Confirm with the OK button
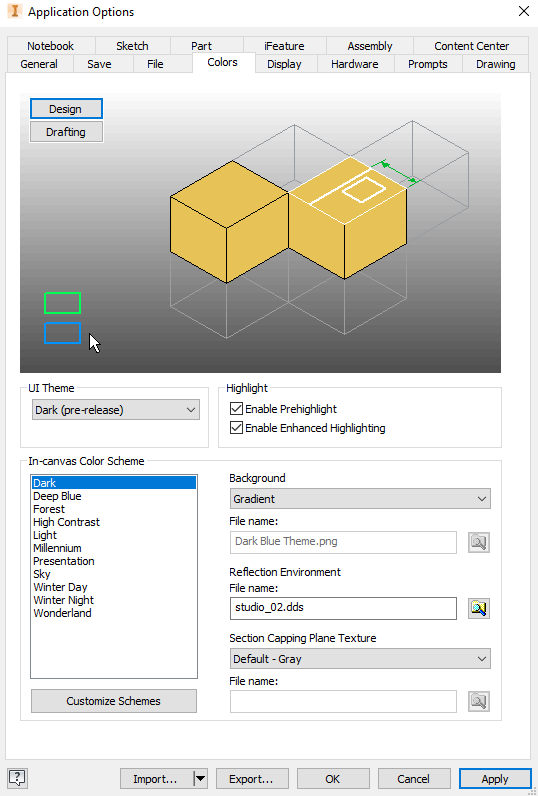 (333, 778)
